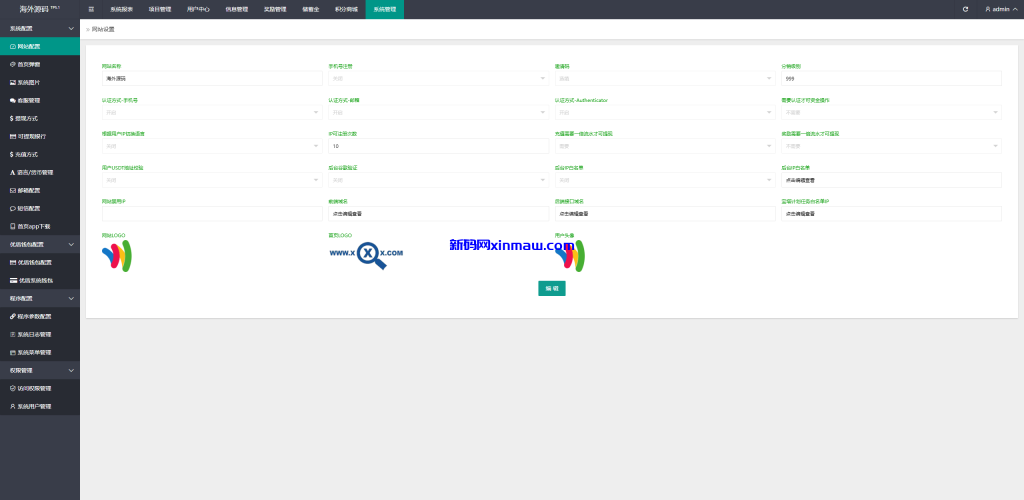The width and height of the screenshot is (1024, 500).
Task: Switch to 用户中心 top menu
Action: tap(198, 9)
